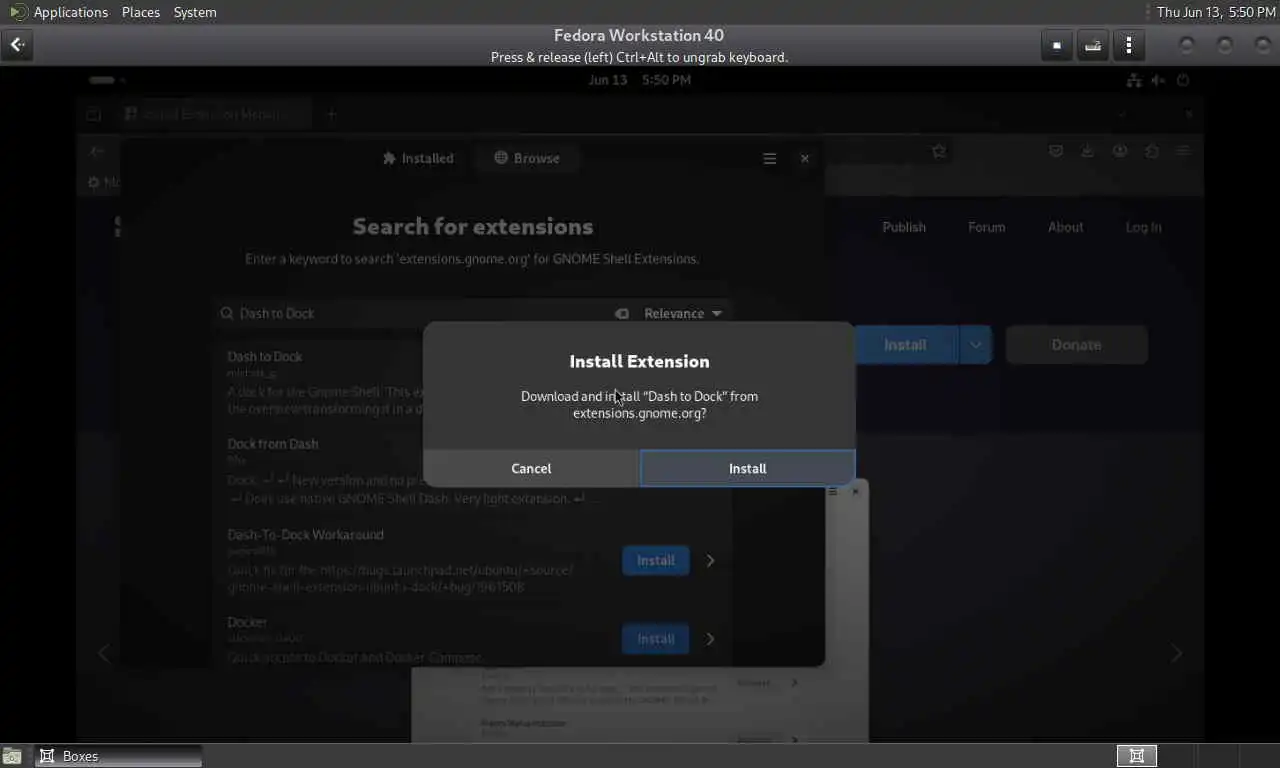
Task: Expand the Docker result details arrow
Action: [711, 638]
